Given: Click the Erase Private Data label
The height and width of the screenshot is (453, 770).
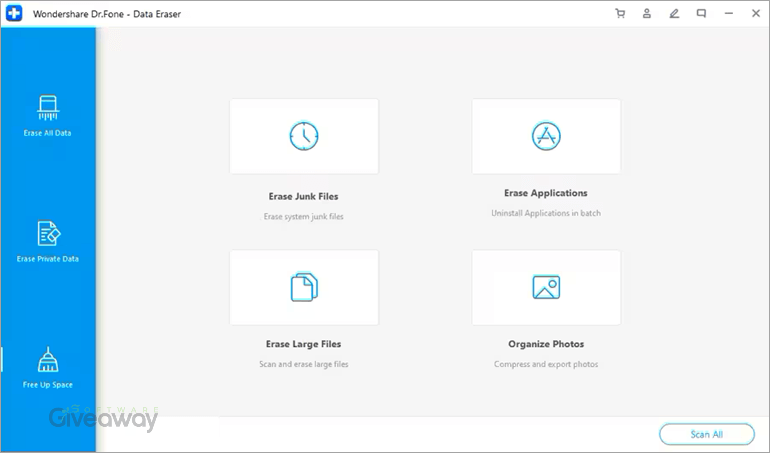Looking at the screenshot, I should 48,259.
